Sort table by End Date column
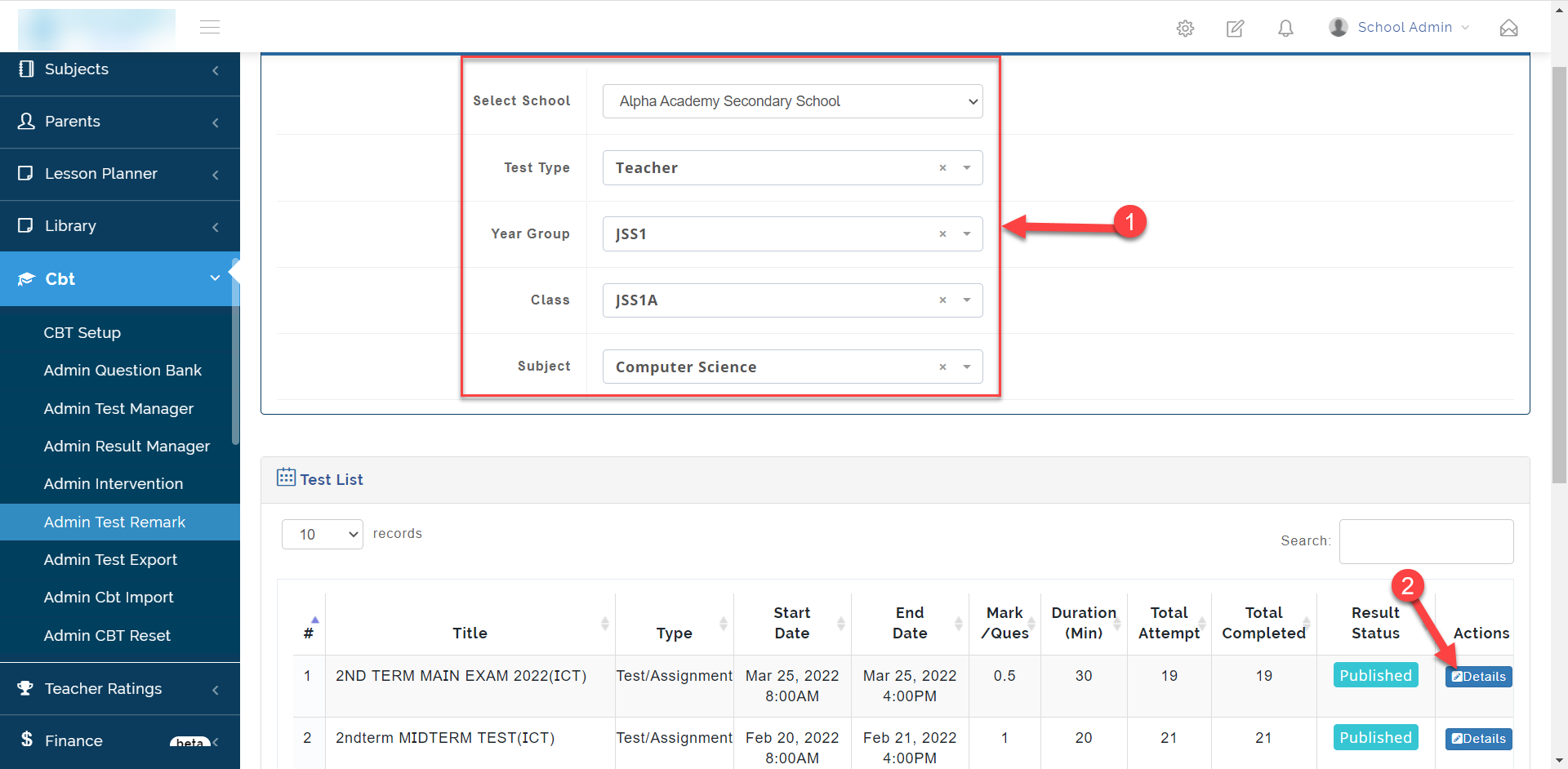Viewport: 1568px width, 769px height. (959, 624)
